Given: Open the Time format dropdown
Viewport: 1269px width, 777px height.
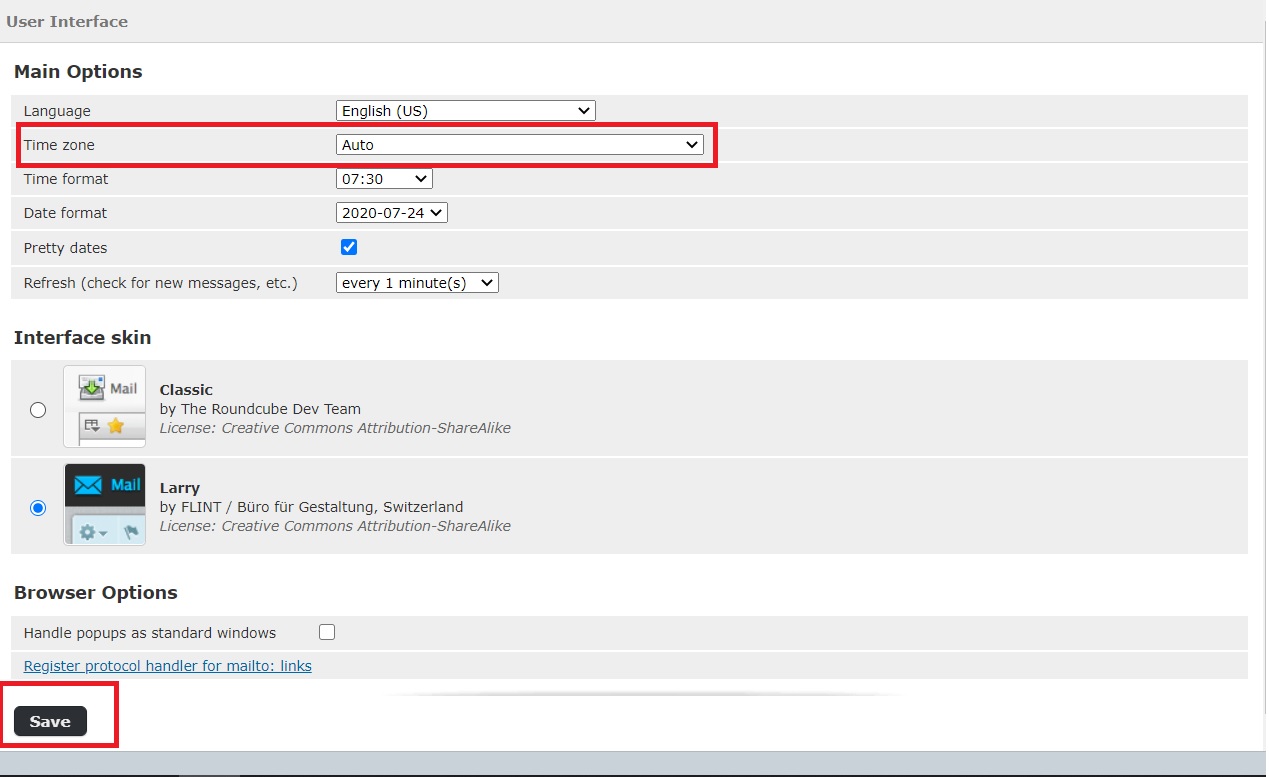Looking at the screenshot, I should point(384,179).
